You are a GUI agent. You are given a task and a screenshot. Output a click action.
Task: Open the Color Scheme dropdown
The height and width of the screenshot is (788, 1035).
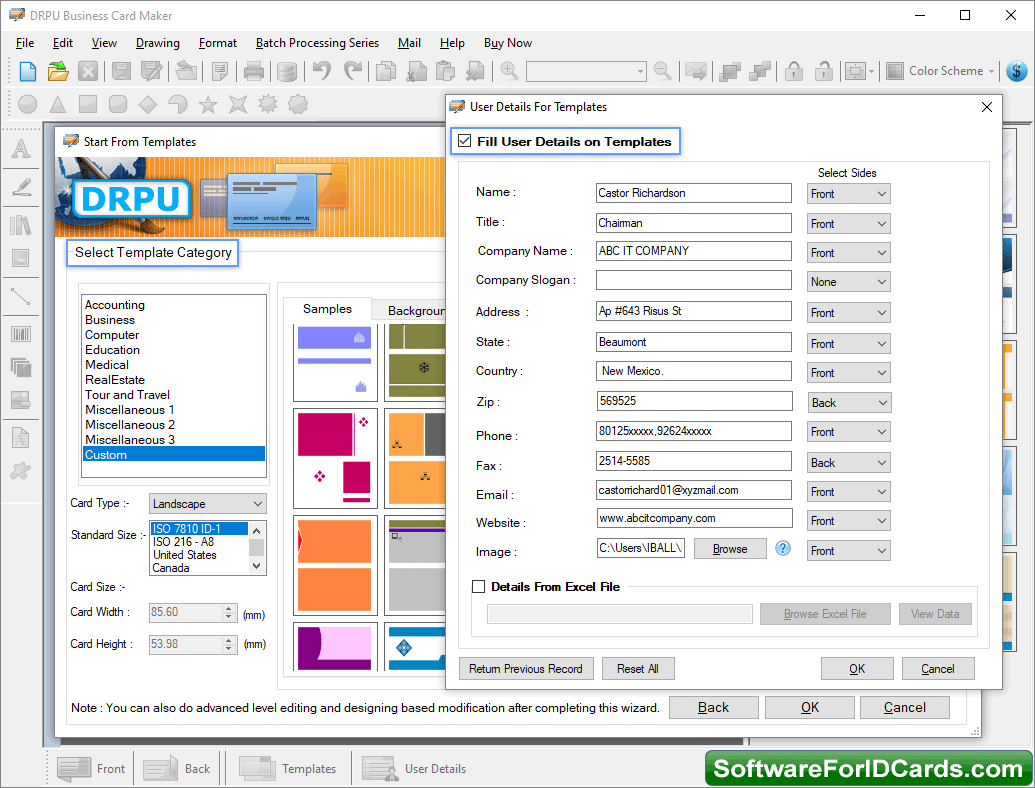pos(940,71)
